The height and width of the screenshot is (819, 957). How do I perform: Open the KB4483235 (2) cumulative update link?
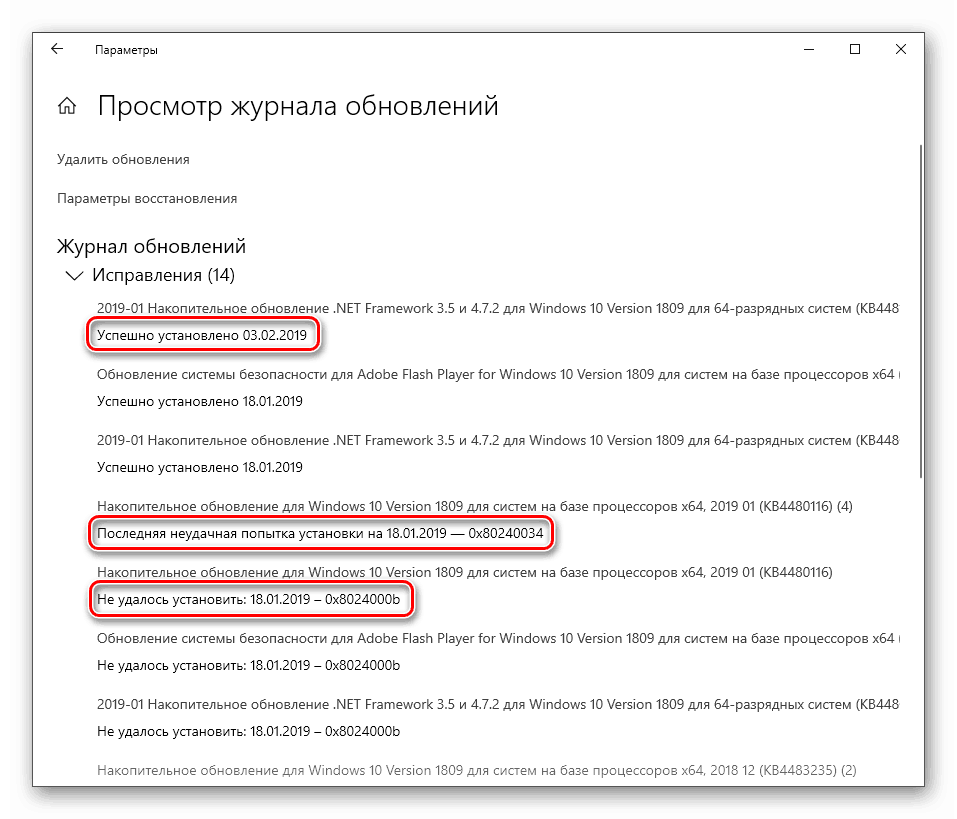477,770
